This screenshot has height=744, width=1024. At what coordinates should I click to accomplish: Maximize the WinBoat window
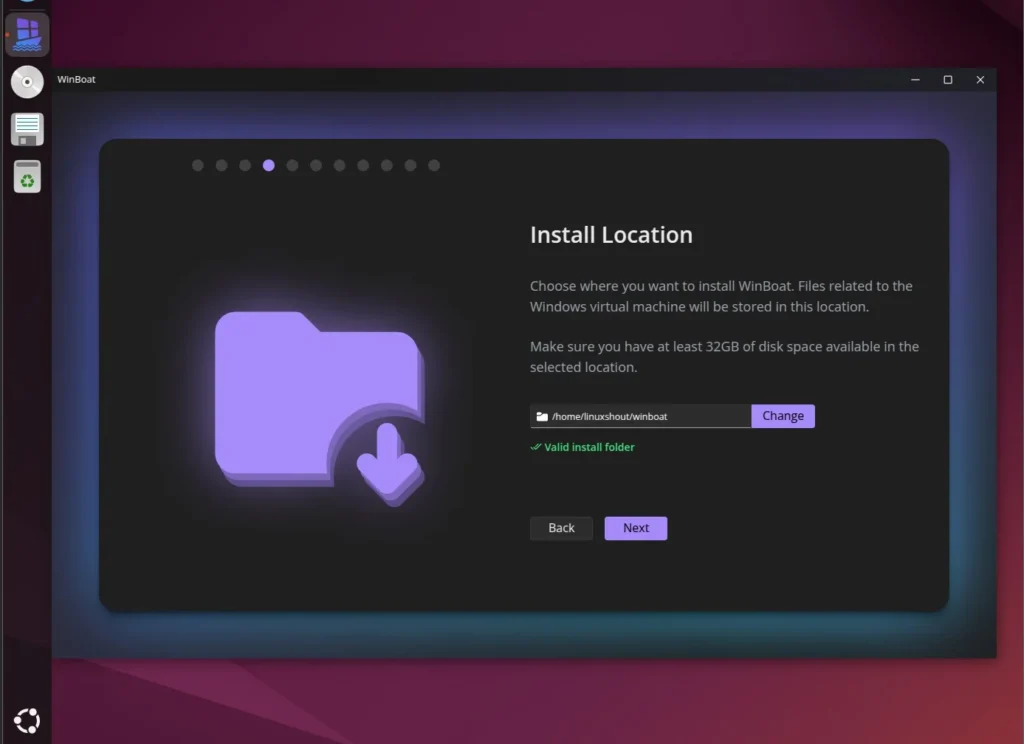pyautogui.click(x=948, y=80)
